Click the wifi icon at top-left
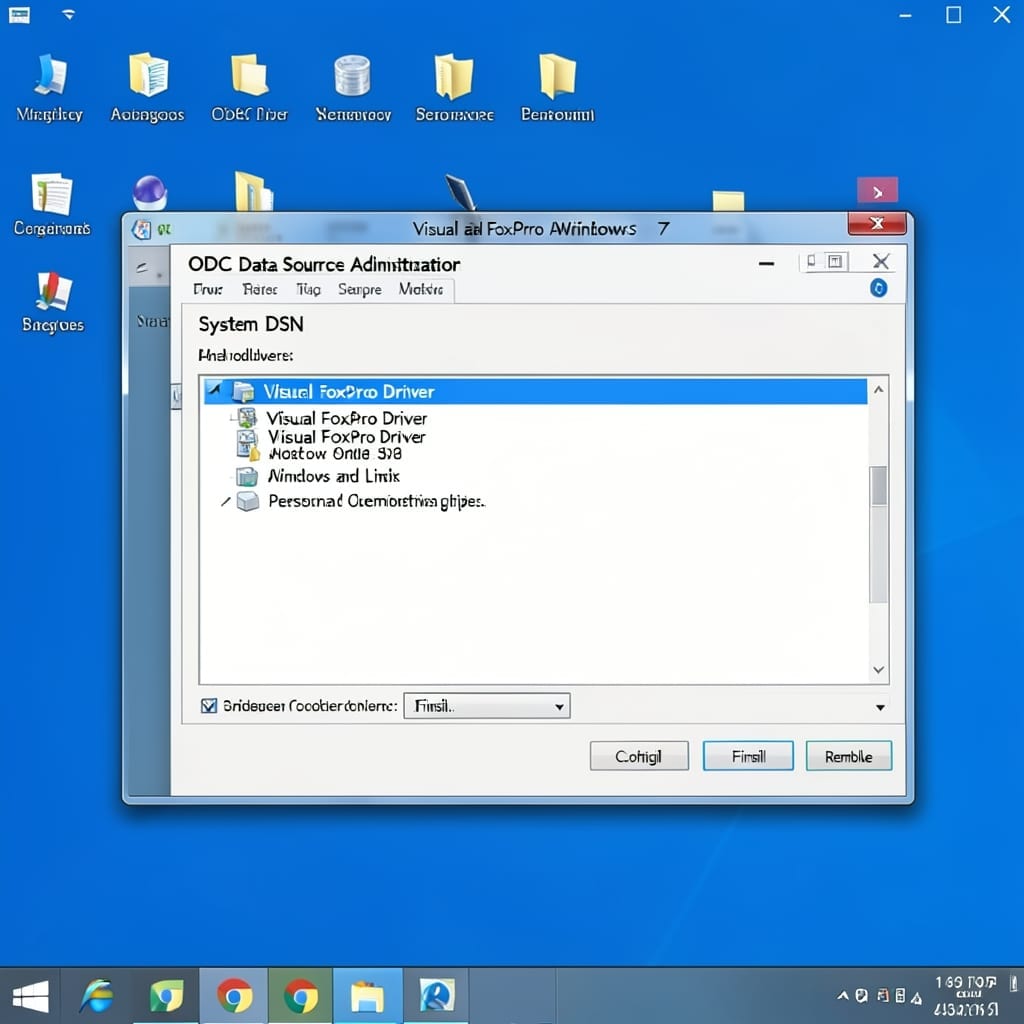This screenshot has height=1024, width=1024. tap(69, 14)
